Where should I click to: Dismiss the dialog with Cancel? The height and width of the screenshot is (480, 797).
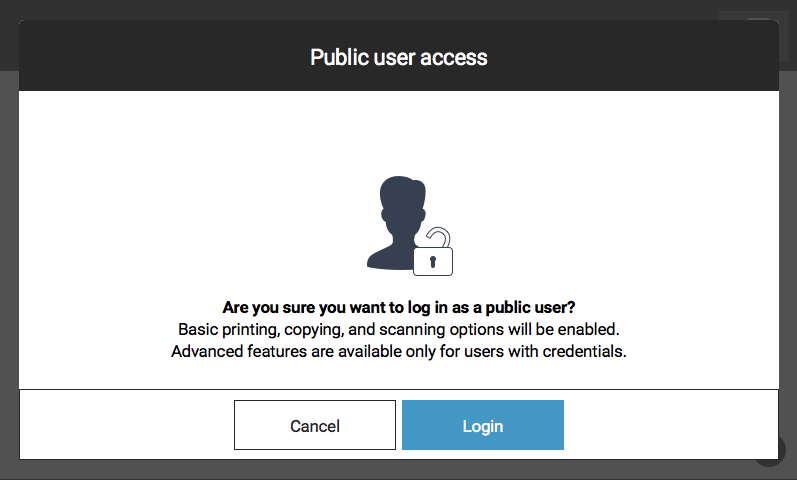click(315, 425)
